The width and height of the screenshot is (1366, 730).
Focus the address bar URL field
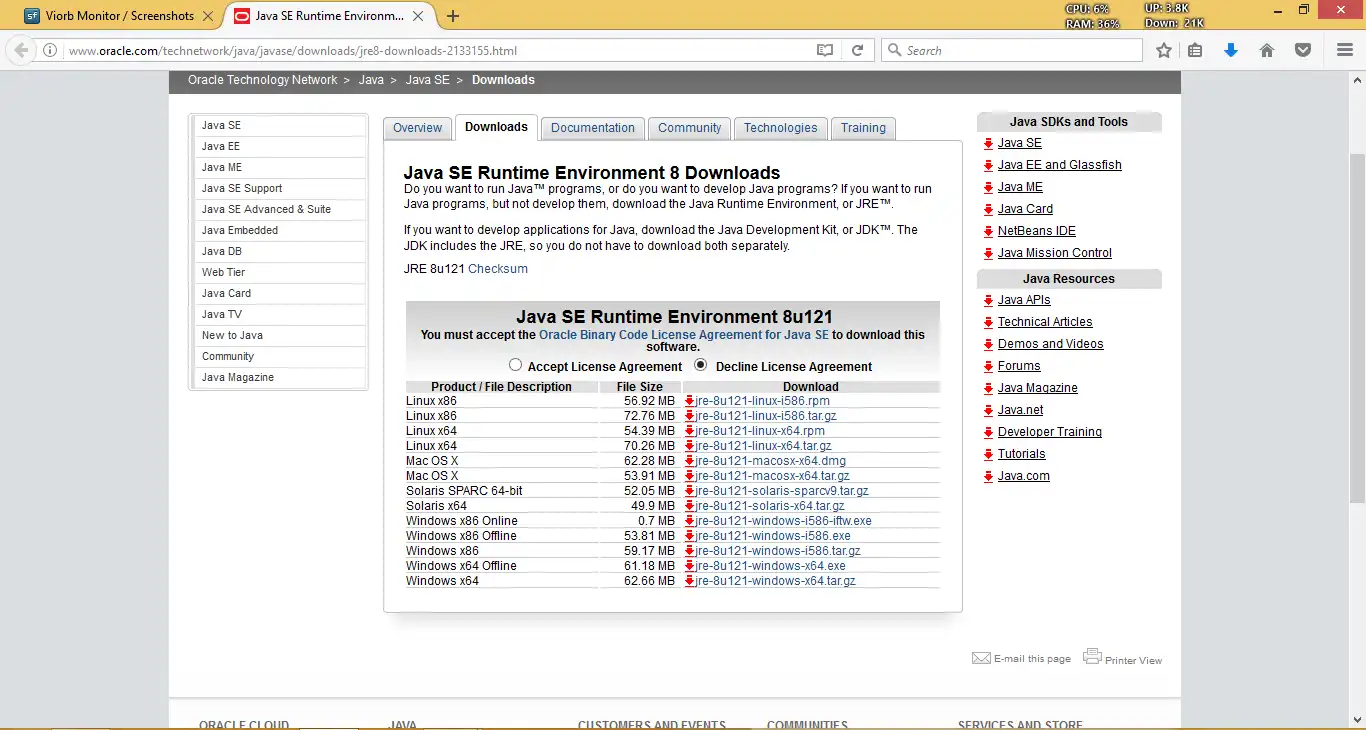click(x=440, y=50)
